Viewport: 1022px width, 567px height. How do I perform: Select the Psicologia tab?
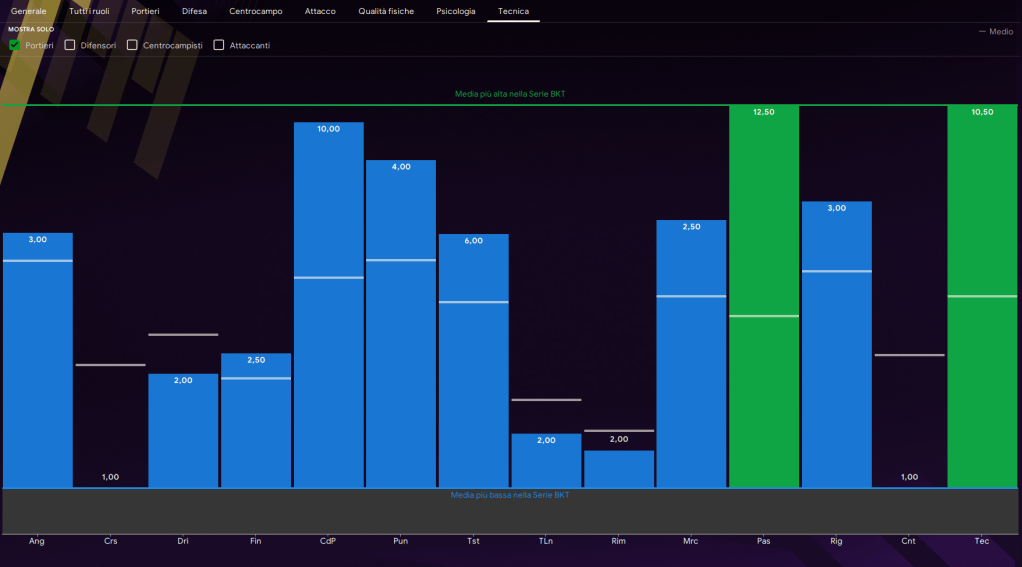click(x=456, y=11)
